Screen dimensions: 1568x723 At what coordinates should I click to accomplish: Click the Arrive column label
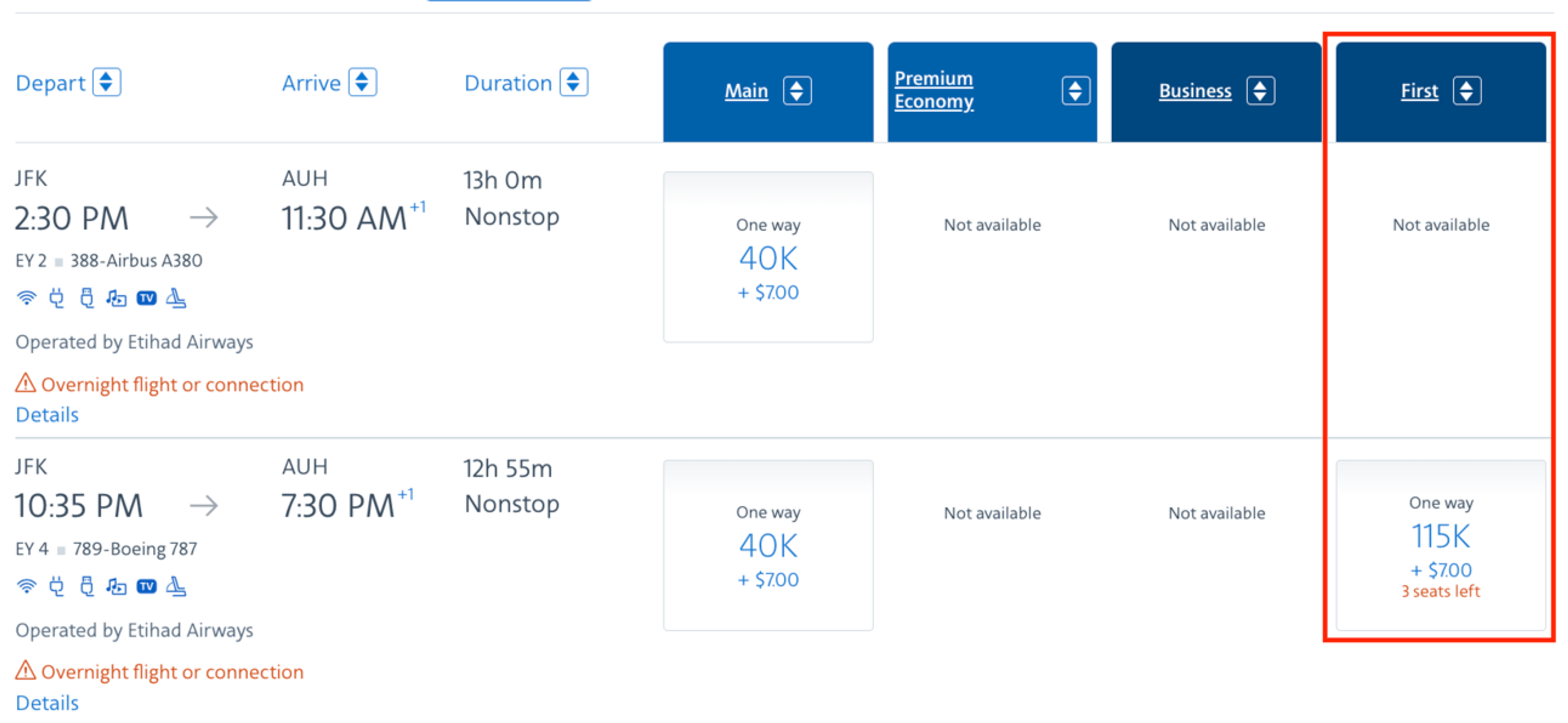tap(311, 83)
